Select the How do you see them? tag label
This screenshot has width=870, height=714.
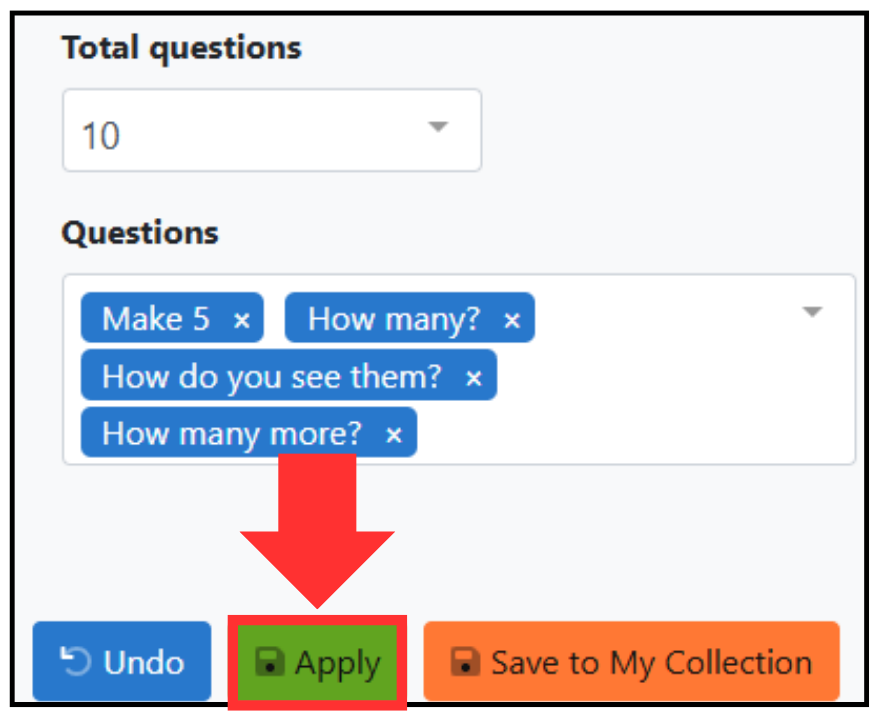(272, 378)
